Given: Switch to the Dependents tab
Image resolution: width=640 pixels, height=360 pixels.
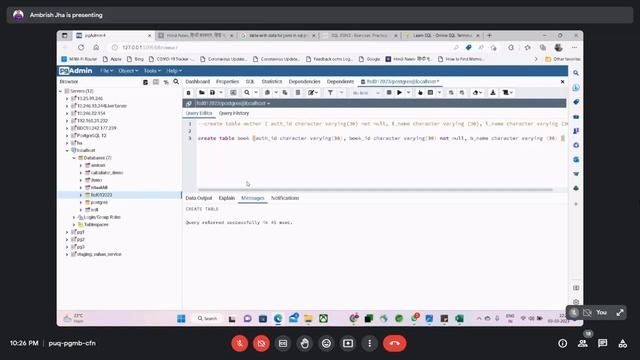Looking at the screenshot, I should (x=340, y=82).
